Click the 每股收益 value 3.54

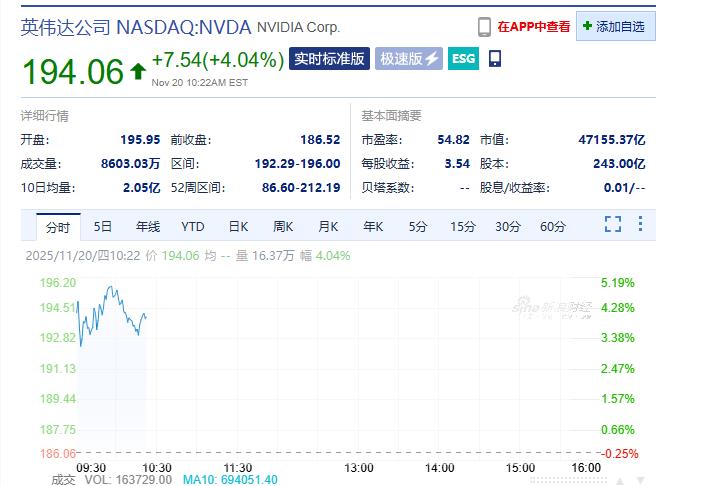coord(457,164)
